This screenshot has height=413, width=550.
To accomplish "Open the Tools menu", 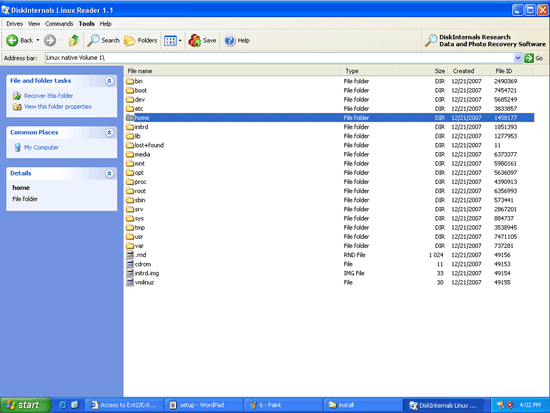I will [86, 24].
